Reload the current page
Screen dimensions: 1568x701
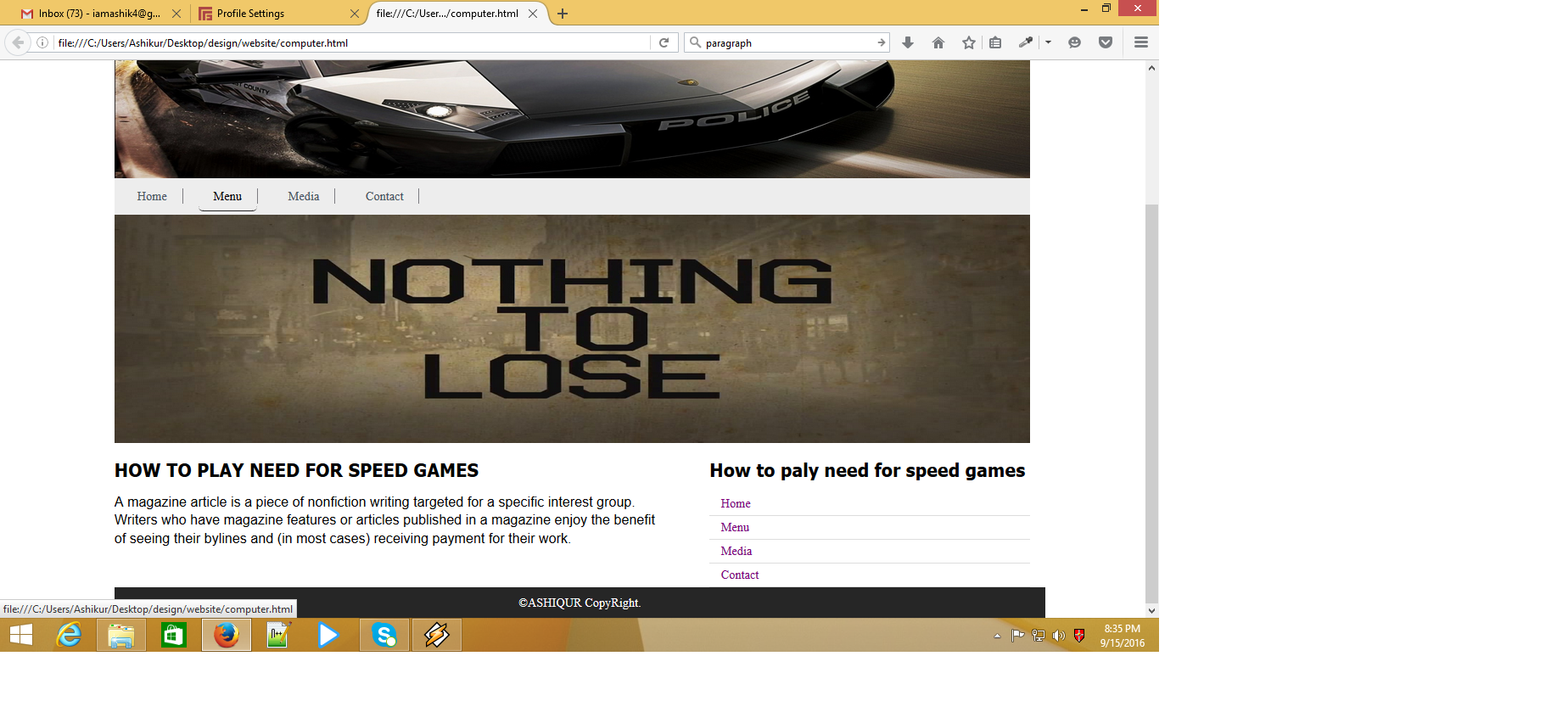(664, 42)
